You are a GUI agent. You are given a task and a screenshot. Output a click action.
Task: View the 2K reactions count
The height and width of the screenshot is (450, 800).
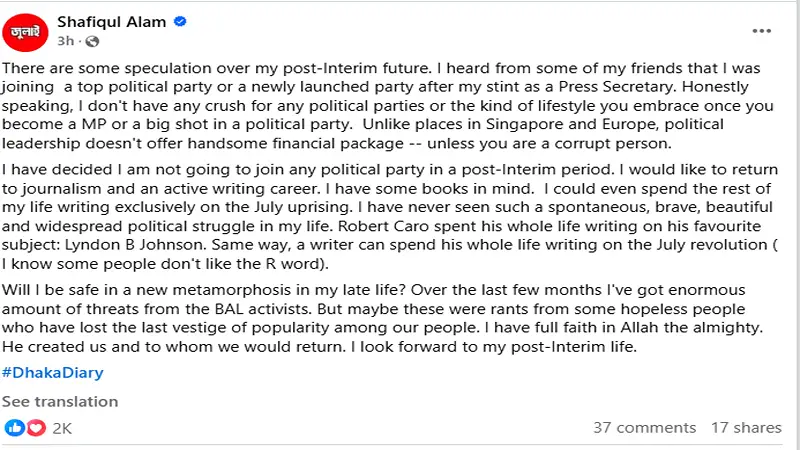point(62,428)
